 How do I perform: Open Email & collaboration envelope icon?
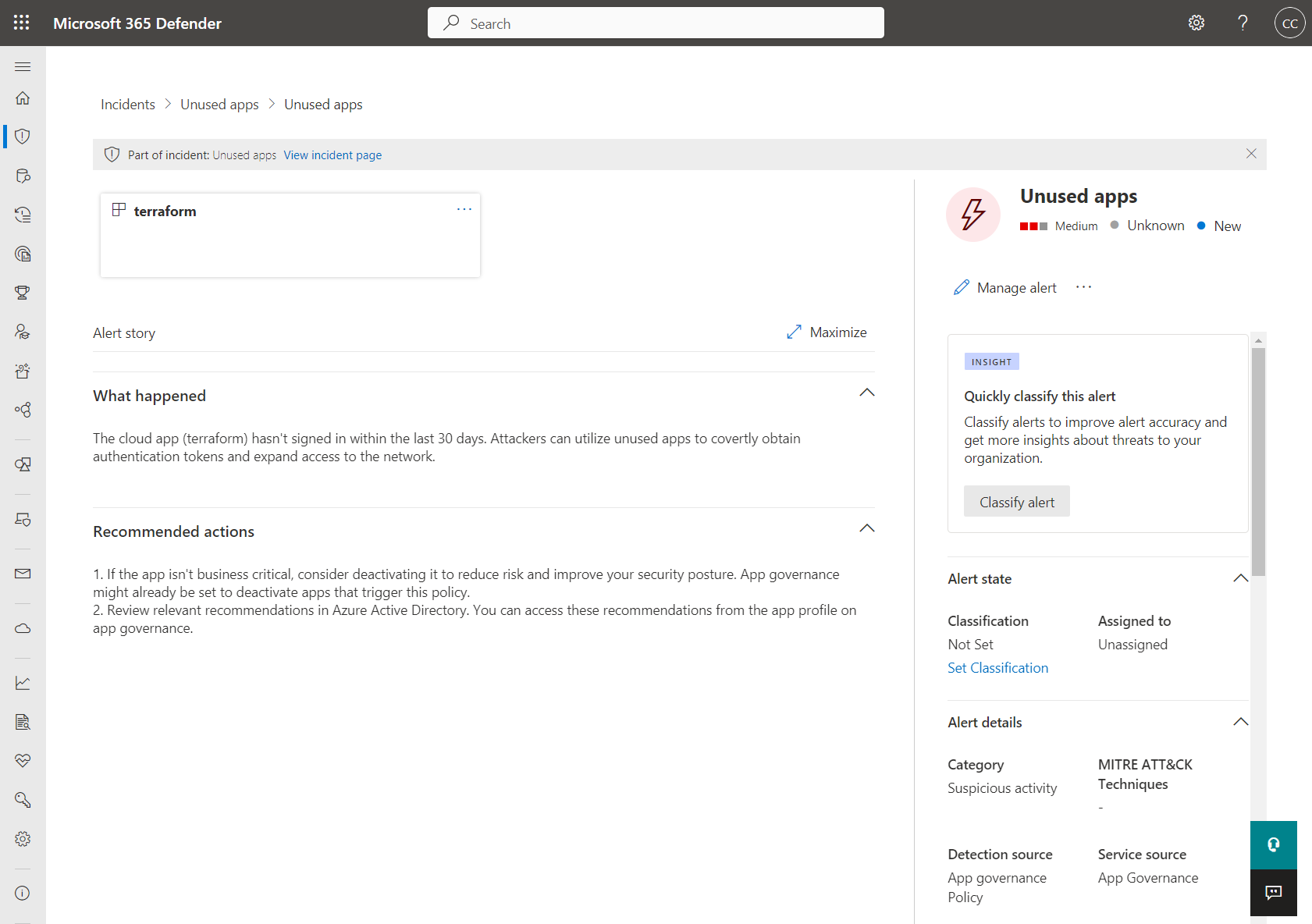[23, 574]
